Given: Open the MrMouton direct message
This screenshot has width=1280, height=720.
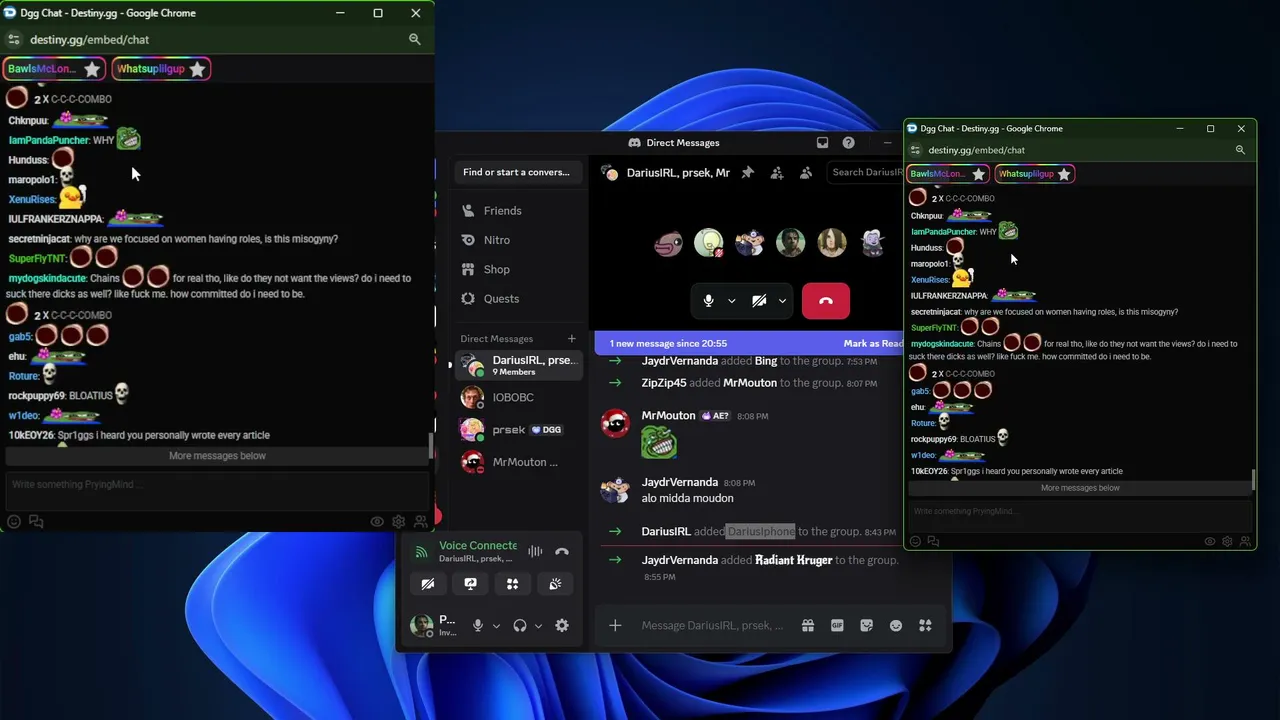Looking at the screenshot, I should 517,462.
